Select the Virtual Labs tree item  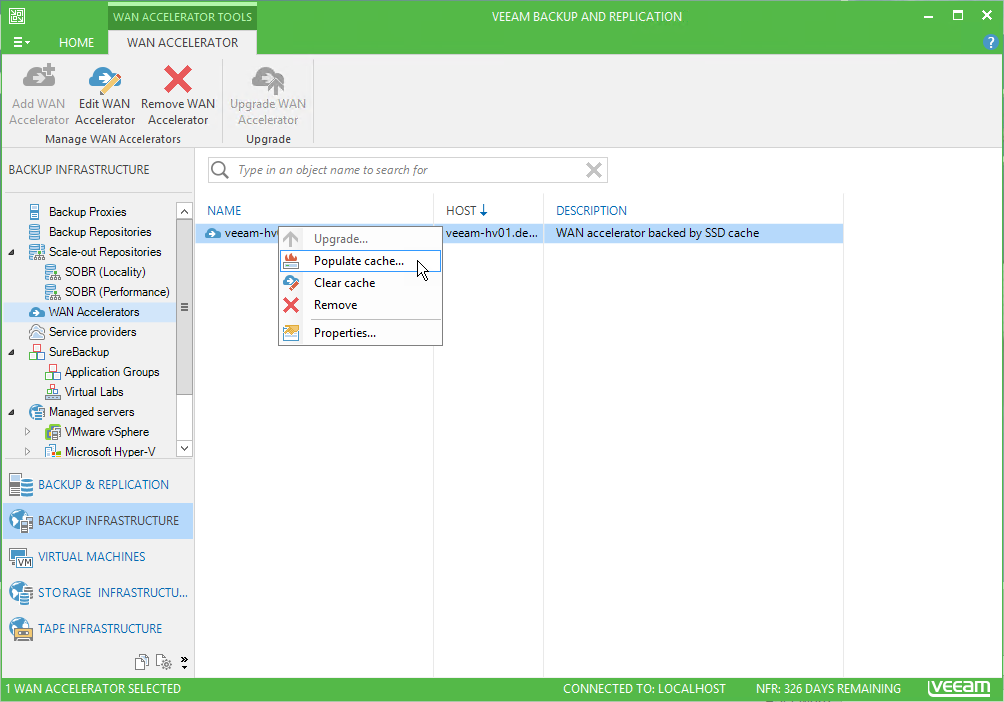(94, 392)
